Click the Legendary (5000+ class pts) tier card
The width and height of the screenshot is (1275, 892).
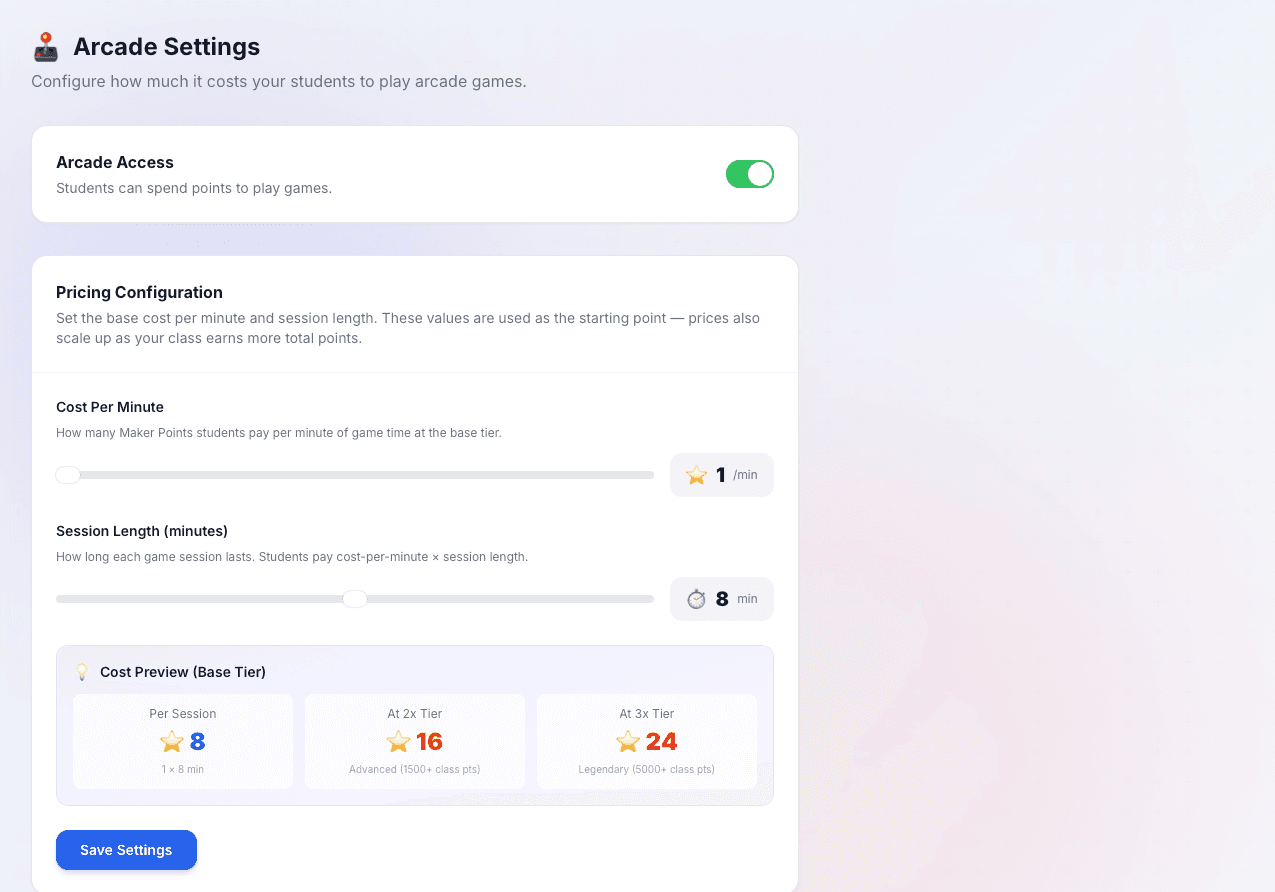coord(646,741)
